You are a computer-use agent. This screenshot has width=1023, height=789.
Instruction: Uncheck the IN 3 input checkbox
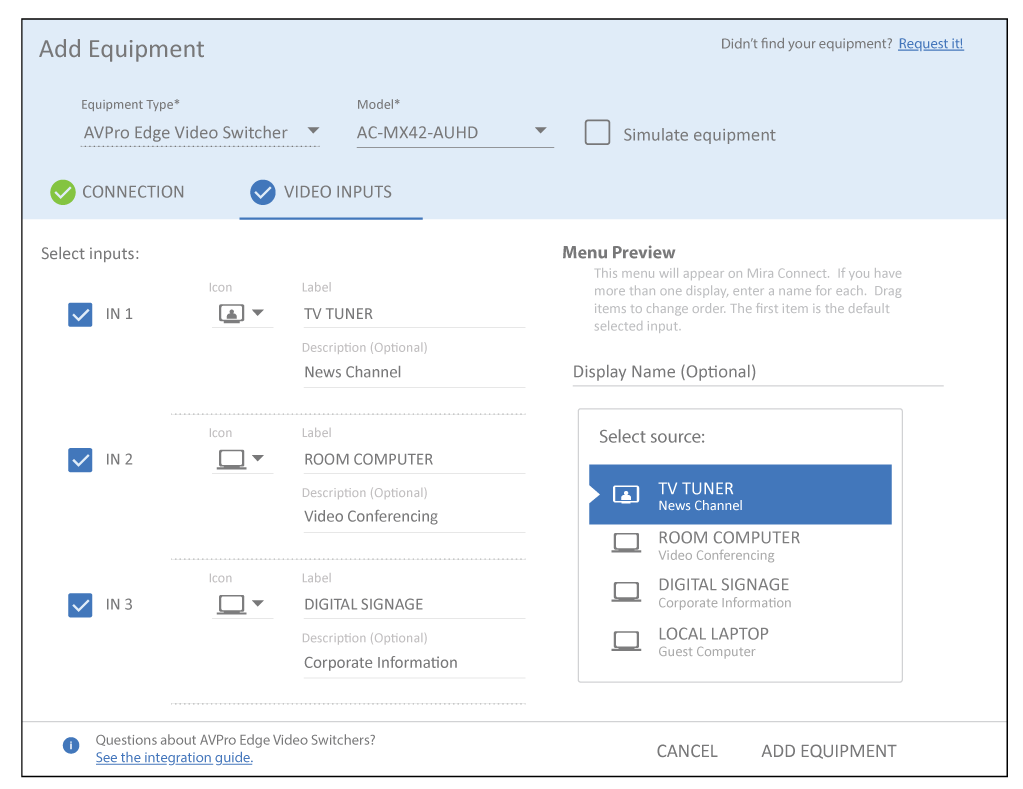(80, 605)
